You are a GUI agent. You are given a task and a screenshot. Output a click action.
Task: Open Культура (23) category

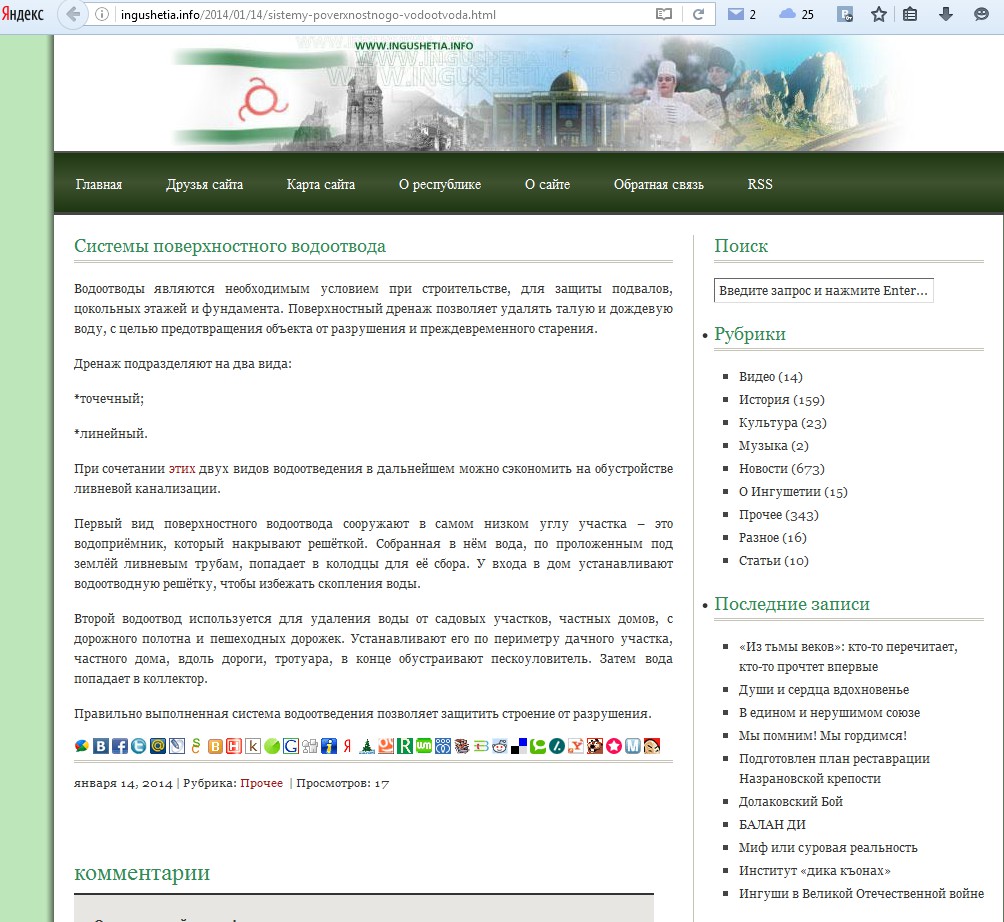click(782, 423)
